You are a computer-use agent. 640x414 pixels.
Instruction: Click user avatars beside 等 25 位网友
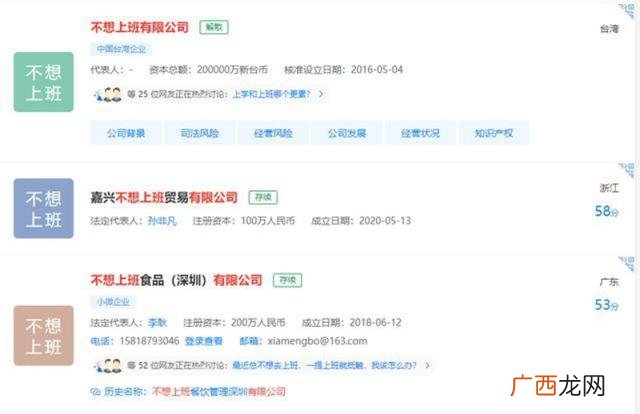(x=108, y=95)
